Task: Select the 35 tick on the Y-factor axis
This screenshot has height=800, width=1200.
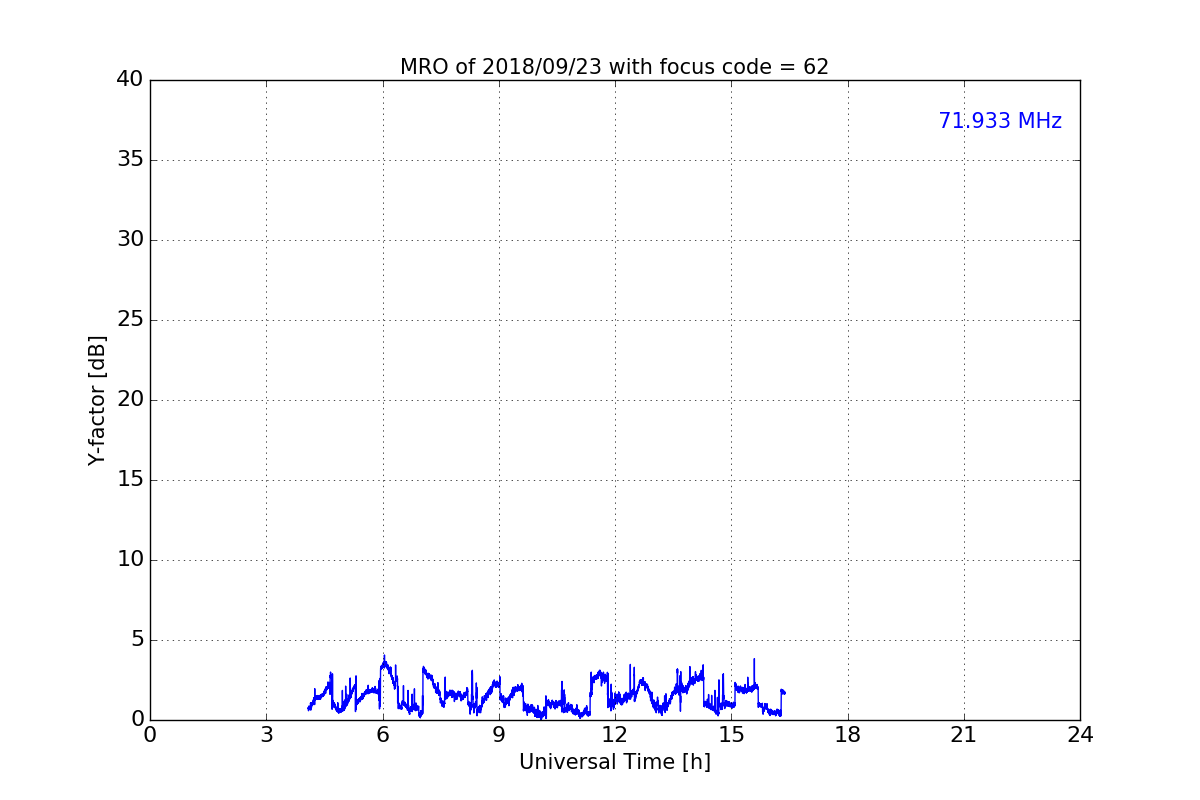Action: (130, 160)
